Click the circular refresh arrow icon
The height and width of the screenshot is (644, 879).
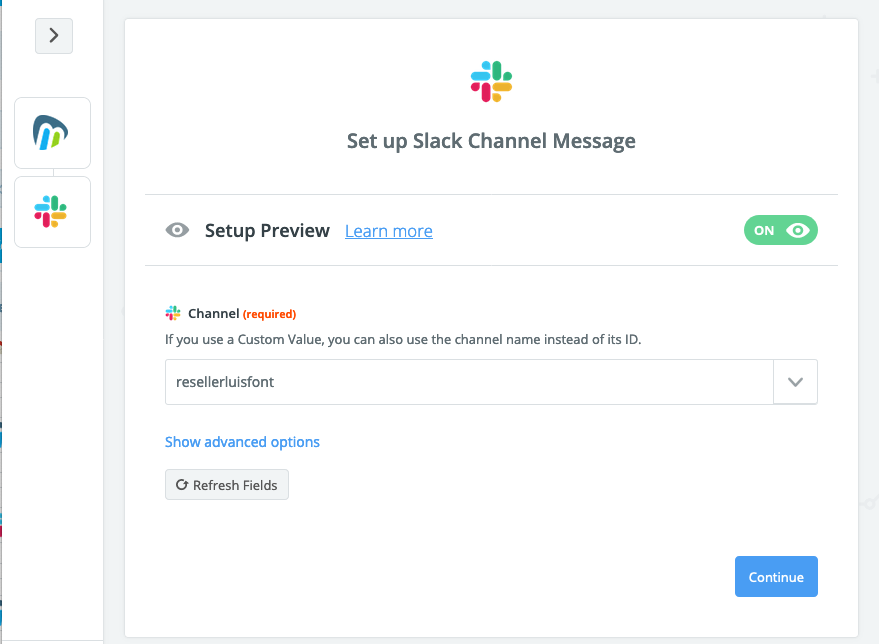(182, 485)
